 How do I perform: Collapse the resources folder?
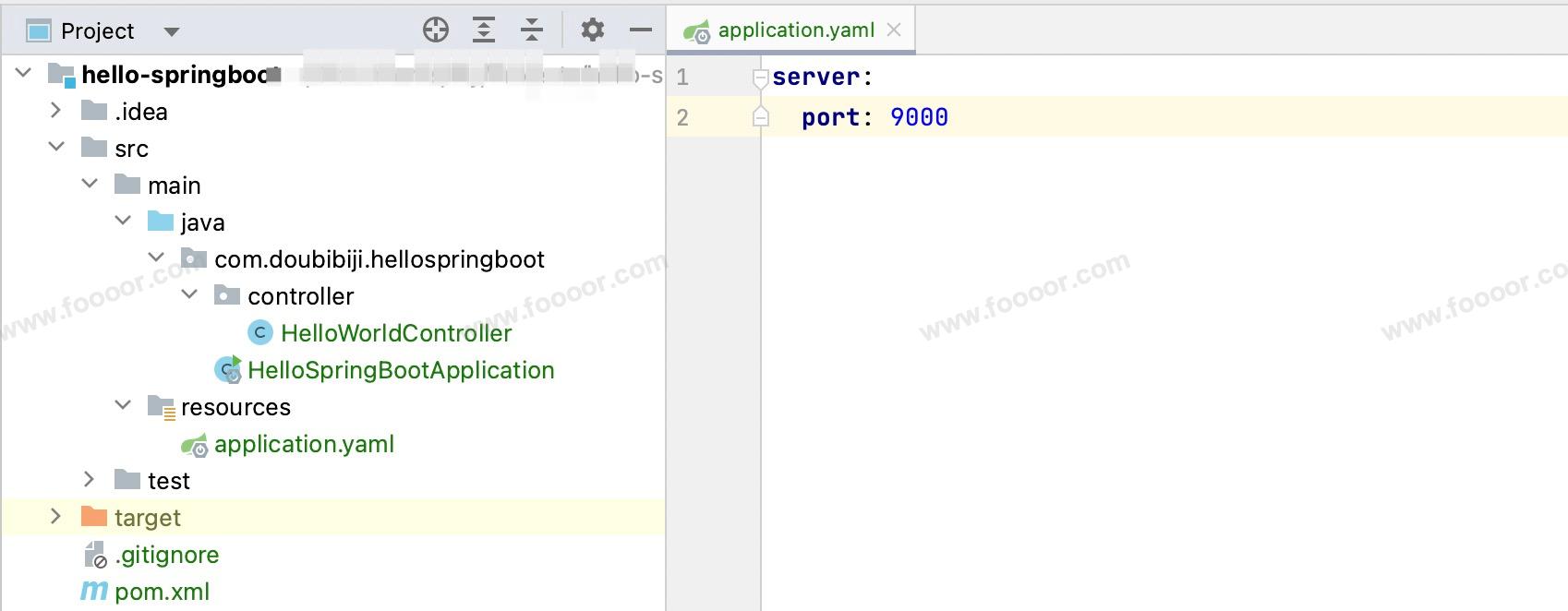[x=123, y=406]
